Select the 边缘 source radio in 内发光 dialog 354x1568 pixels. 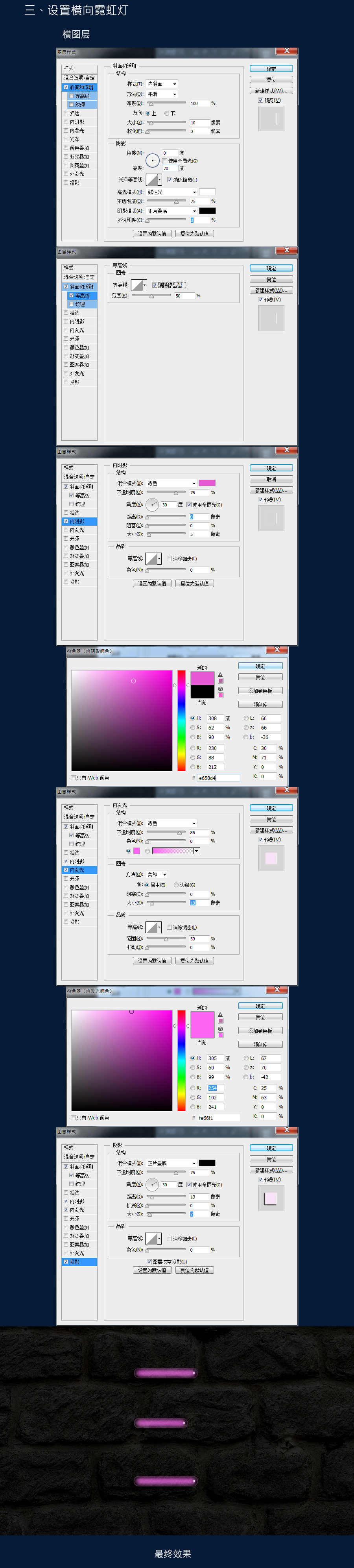176,885
